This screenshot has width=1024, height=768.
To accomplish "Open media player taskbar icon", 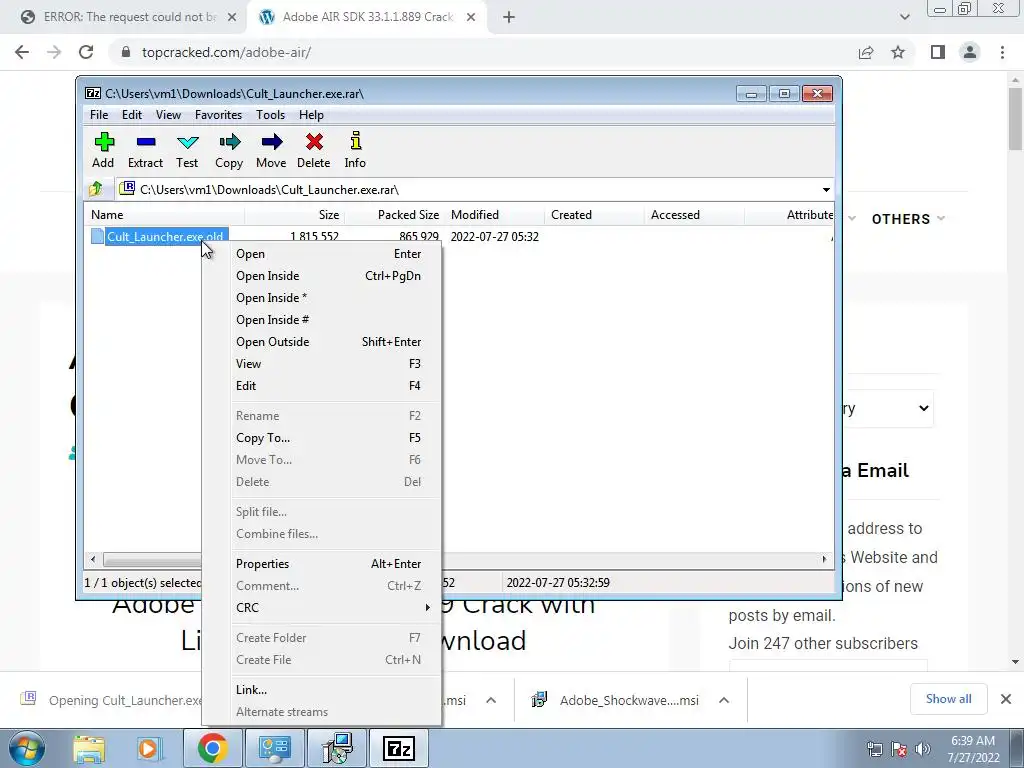I will click(x=149, y=748).
